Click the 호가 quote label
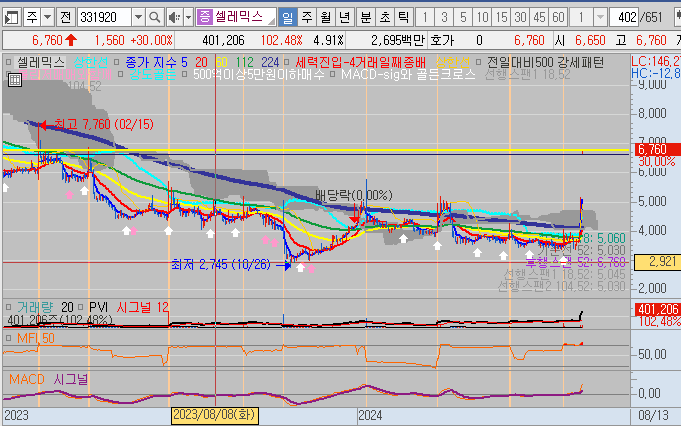The height and width of the screenshot is (426, 681). click(x=442, y=40)
